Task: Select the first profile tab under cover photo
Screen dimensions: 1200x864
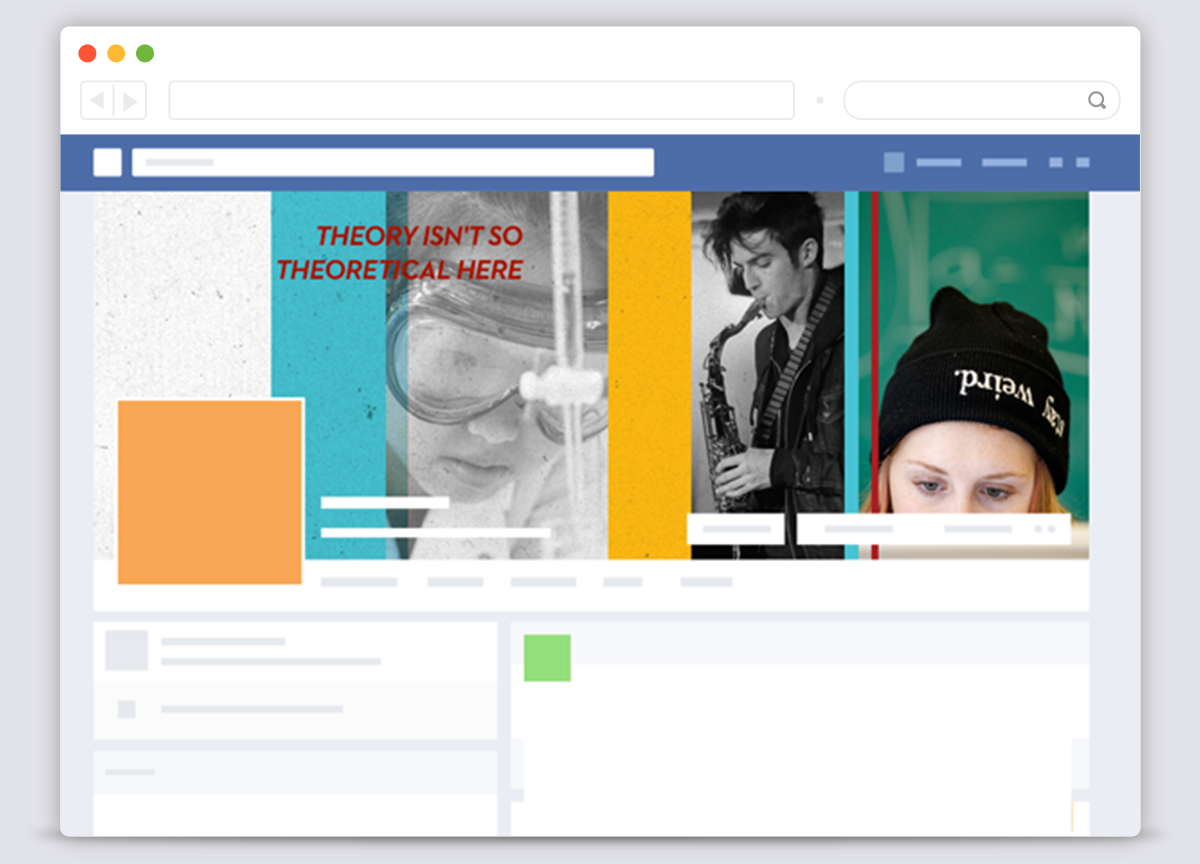Action: point(359,582)
